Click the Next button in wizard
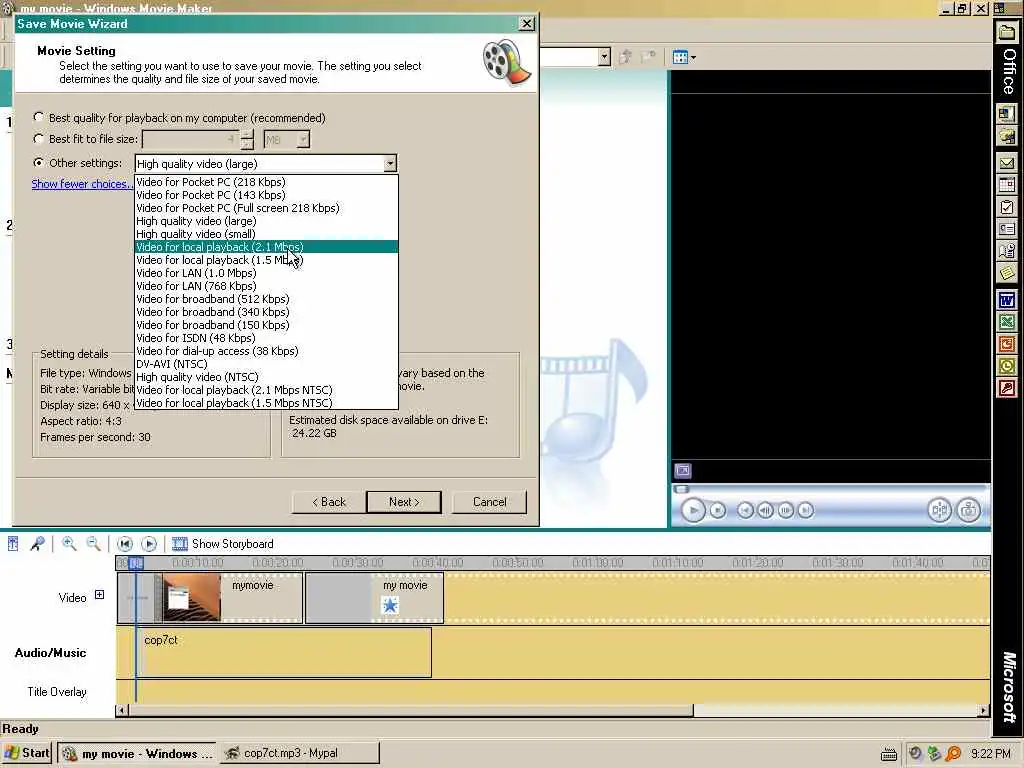Viewport: 1024px width, 768px height. [x=404, y=502]
